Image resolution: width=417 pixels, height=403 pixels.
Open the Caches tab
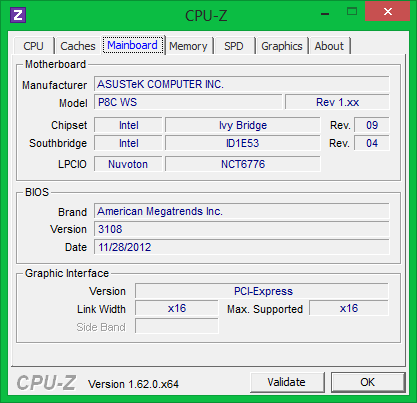(78, 46)
